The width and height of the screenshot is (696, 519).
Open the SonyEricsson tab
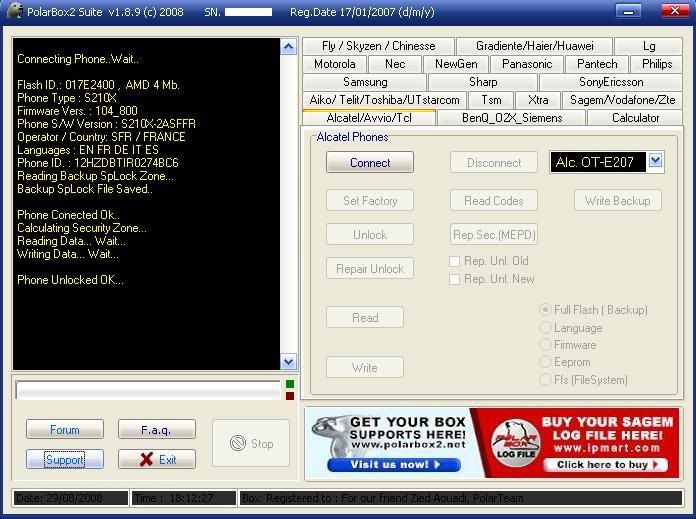coord(611,82)
